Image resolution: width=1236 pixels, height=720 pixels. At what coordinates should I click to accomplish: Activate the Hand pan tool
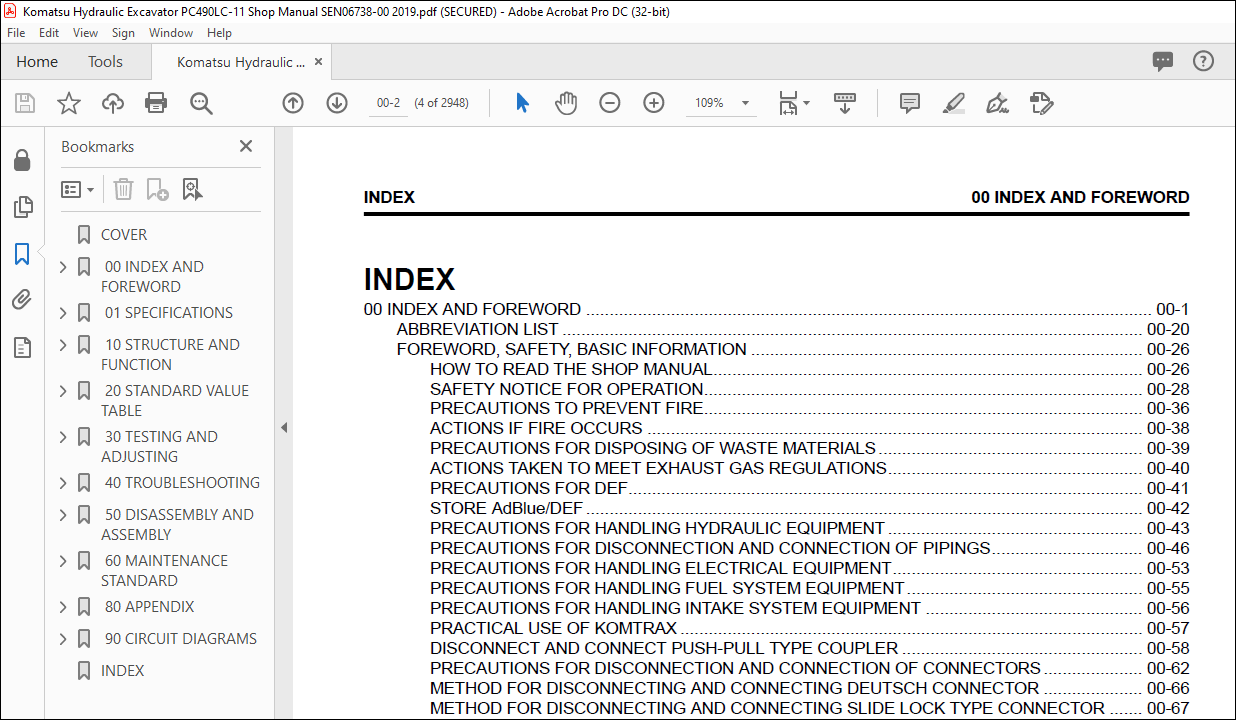(x=566, y=103)
